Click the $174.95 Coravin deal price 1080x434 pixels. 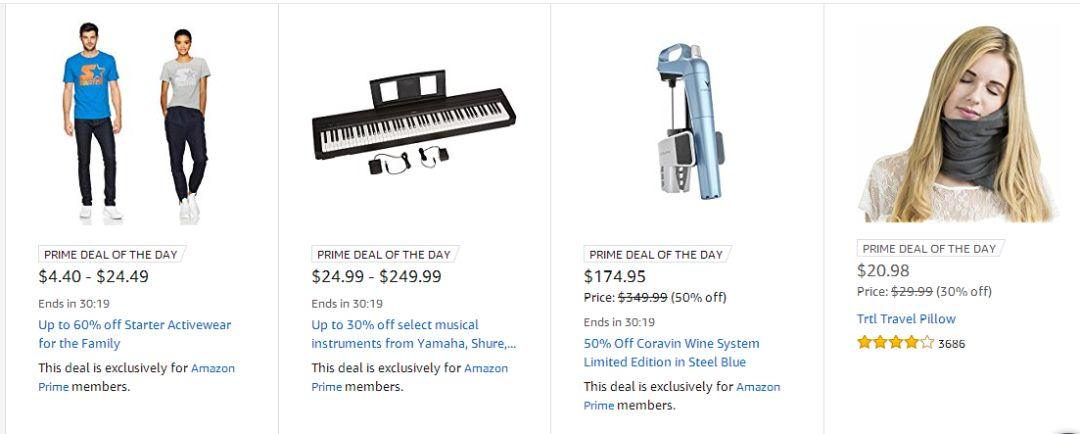coord(615,276)
